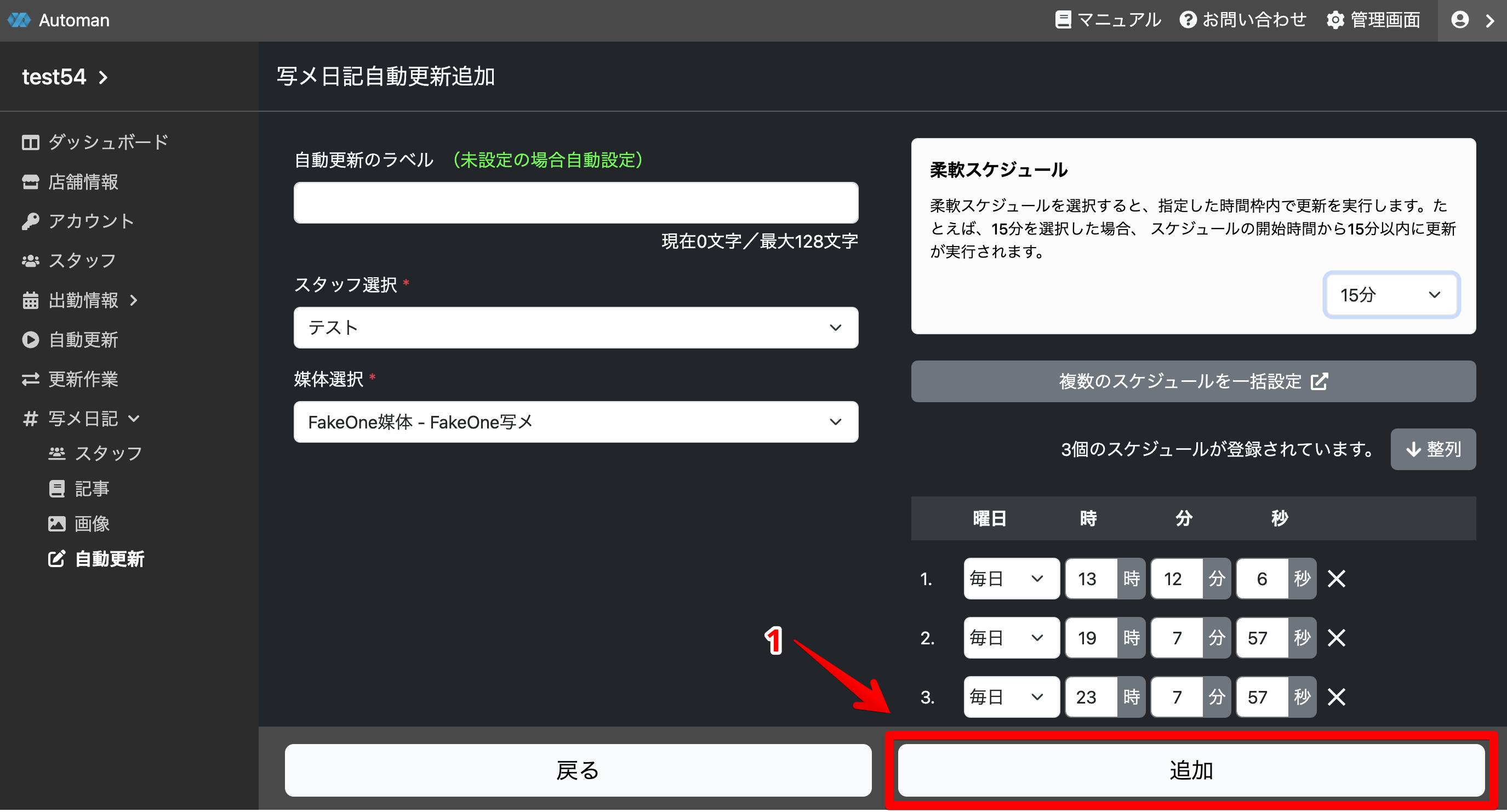
Task: Click the Automan logo icon
Action: (x=19, y=20)
